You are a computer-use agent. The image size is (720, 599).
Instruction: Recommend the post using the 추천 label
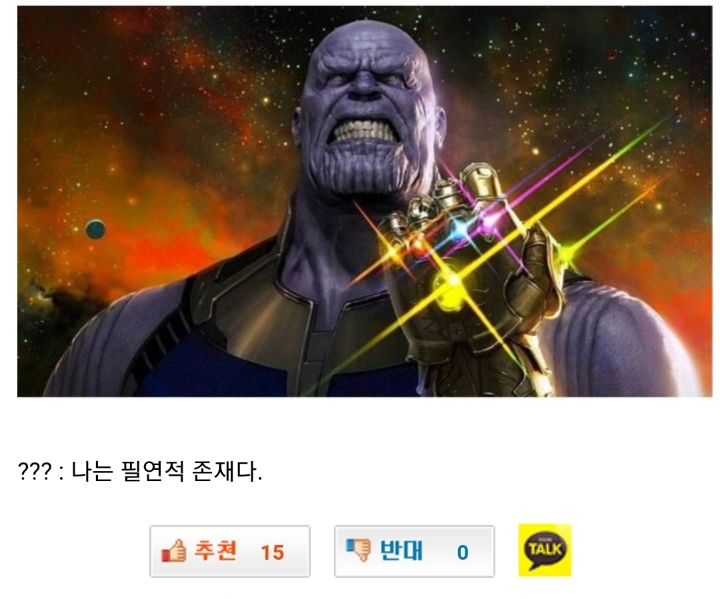216,550
